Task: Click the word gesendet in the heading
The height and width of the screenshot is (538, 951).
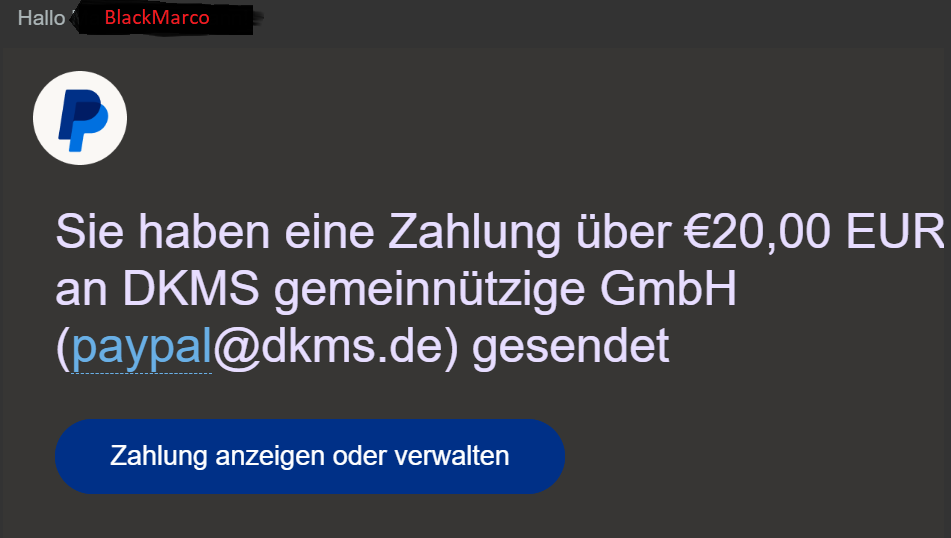Action: coord(571,346)
